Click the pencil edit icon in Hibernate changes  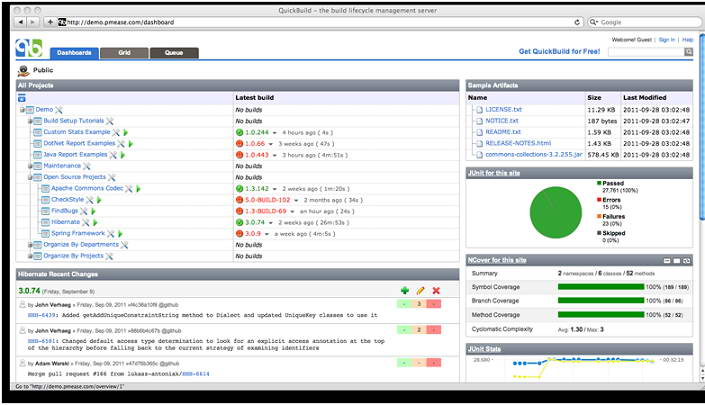[420, 291]
